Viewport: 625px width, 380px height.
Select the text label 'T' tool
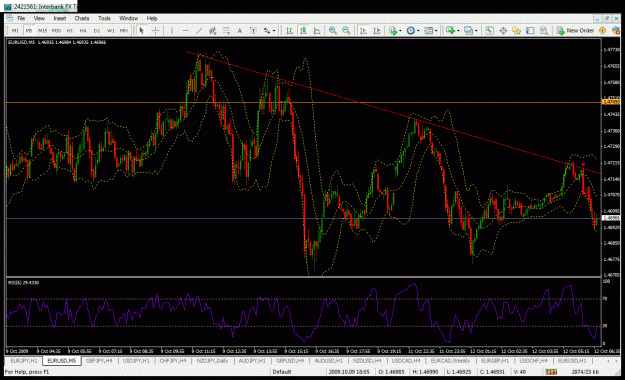tap(253, 31)
